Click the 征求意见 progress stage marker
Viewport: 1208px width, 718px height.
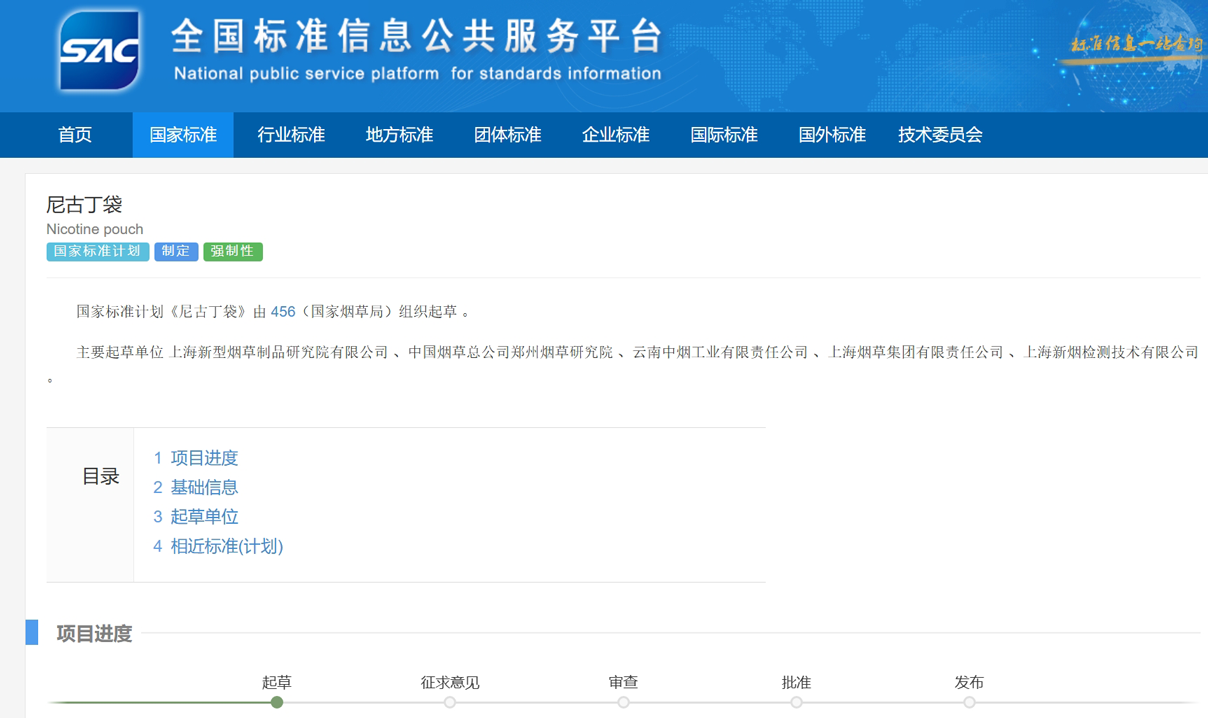450,702
